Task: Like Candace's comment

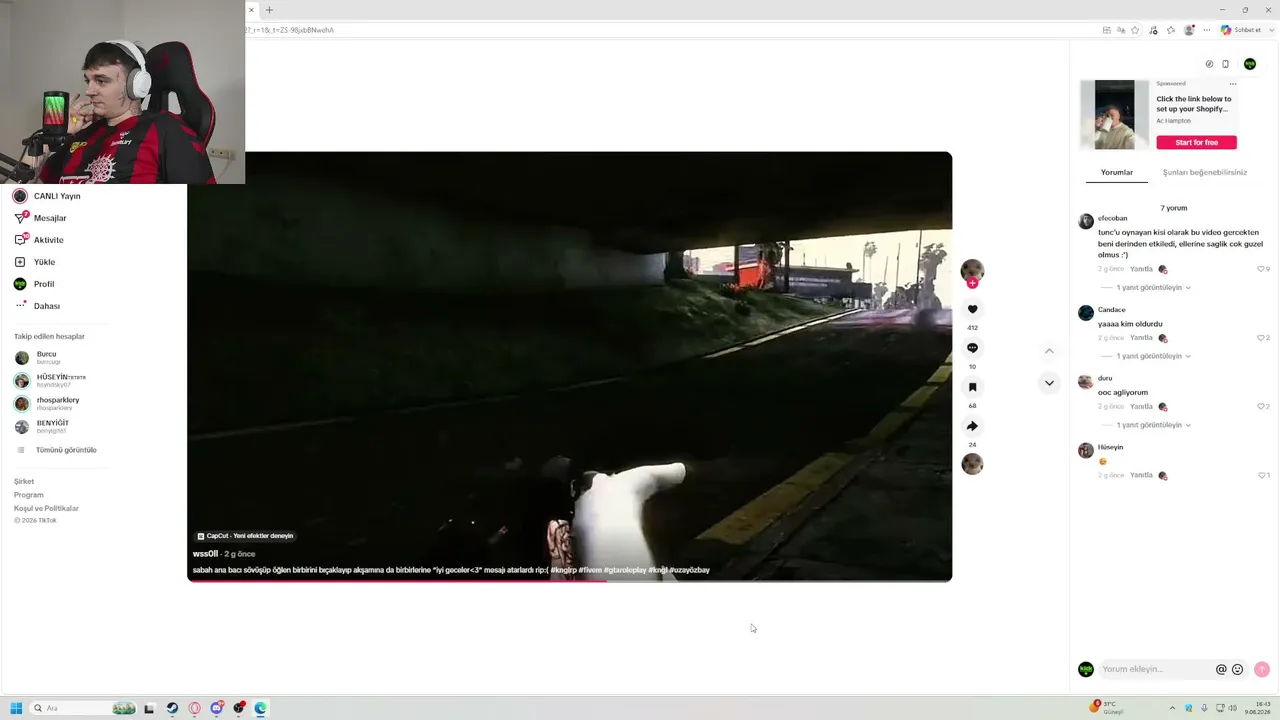Action: 1261,338
